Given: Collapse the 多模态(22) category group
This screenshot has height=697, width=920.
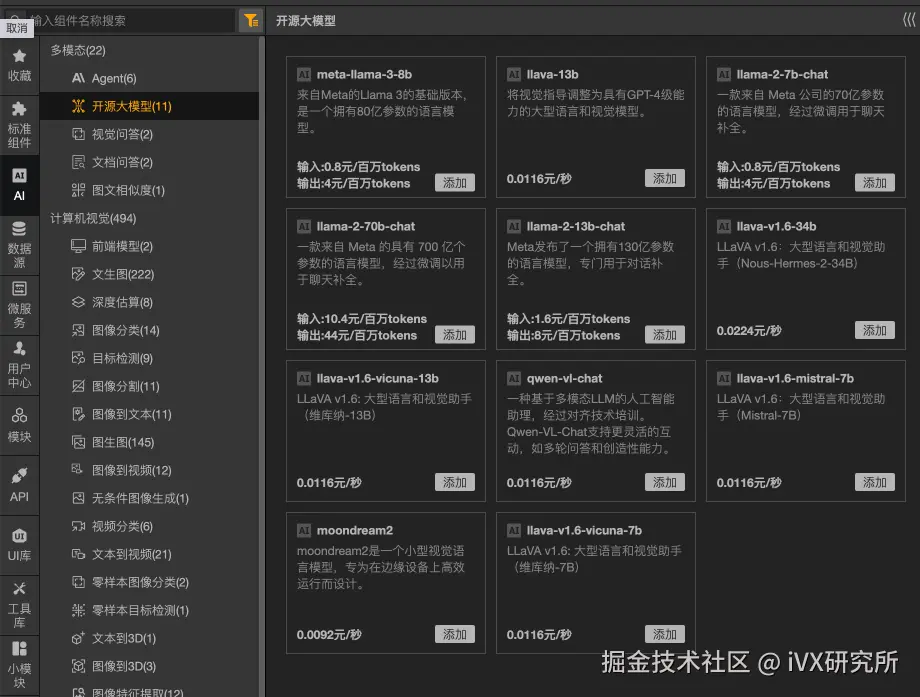Looking at the screenshot, I should 78,50.
